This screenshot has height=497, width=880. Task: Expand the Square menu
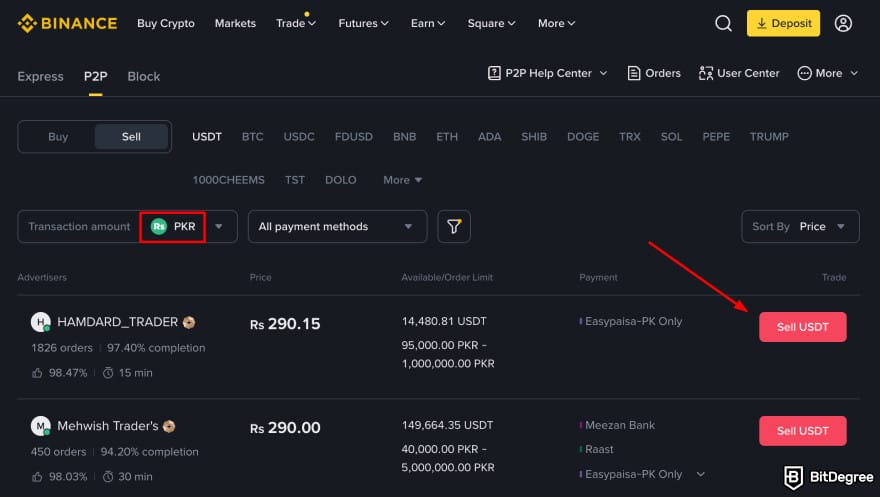[491, 24]
